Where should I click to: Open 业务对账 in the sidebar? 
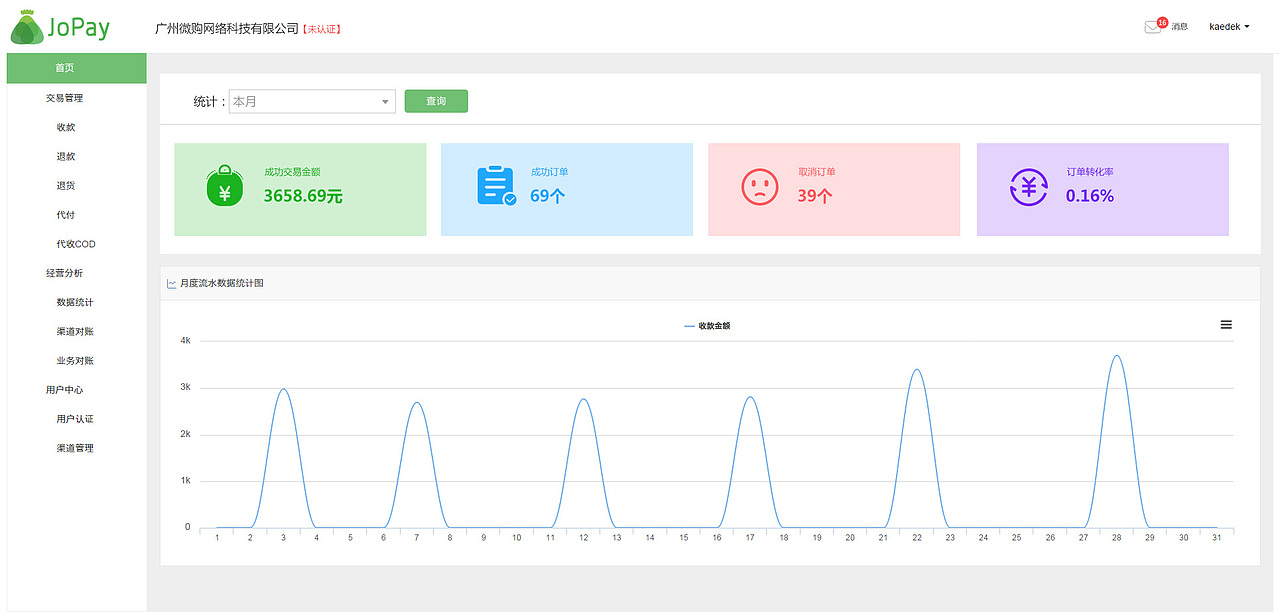[75, 360]
